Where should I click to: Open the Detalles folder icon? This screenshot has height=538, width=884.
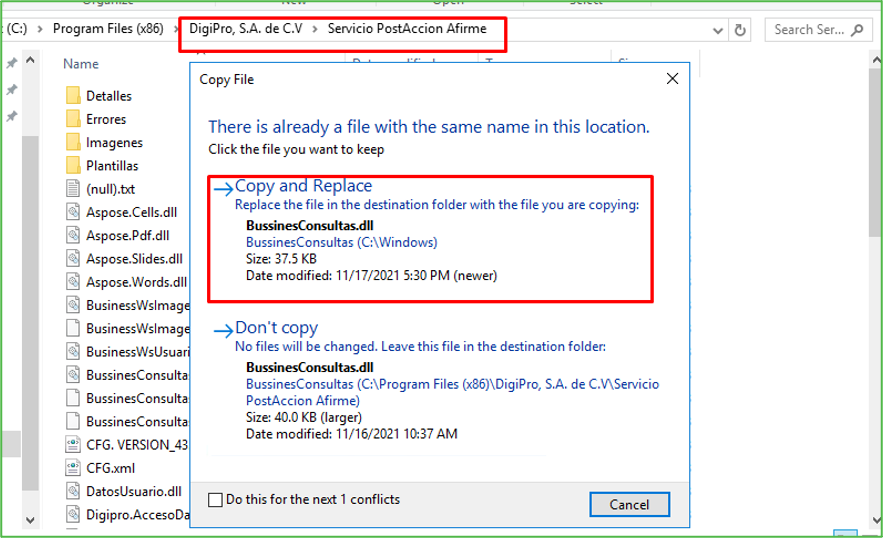(72, 96)
